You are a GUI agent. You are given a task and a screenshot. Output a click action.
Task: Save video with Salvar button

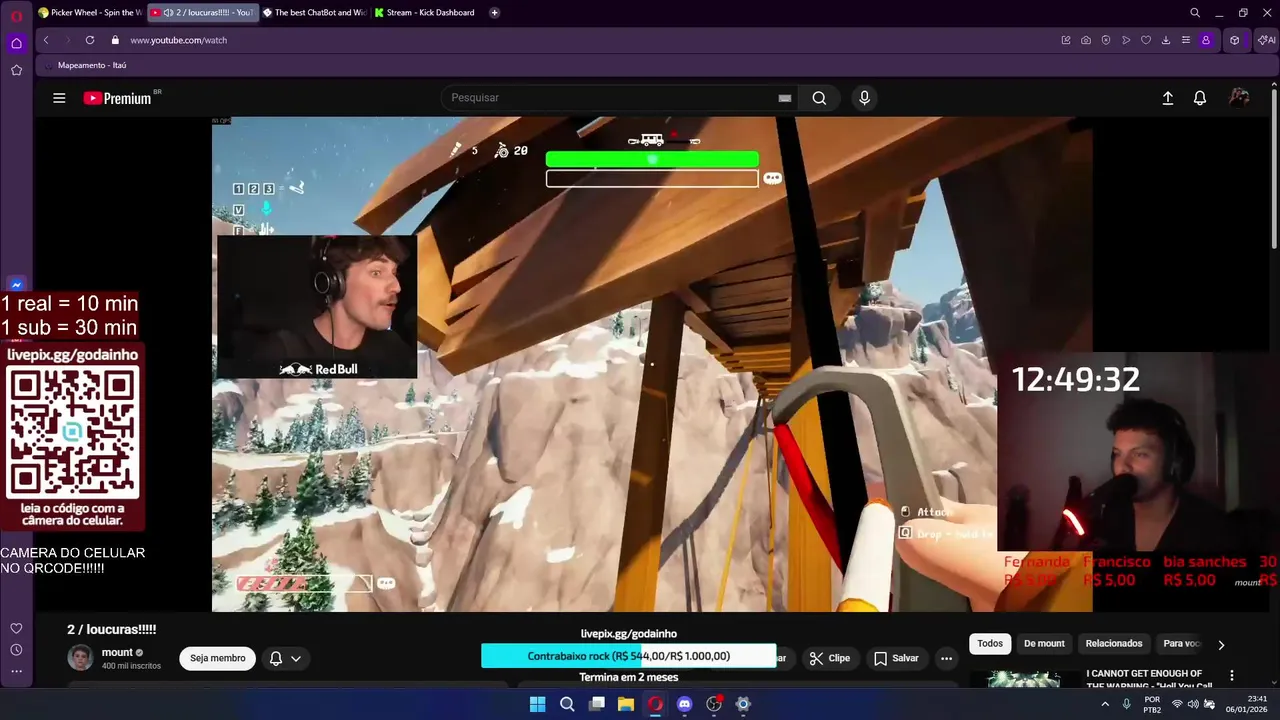pyautogui.click(x=897, y=658)
